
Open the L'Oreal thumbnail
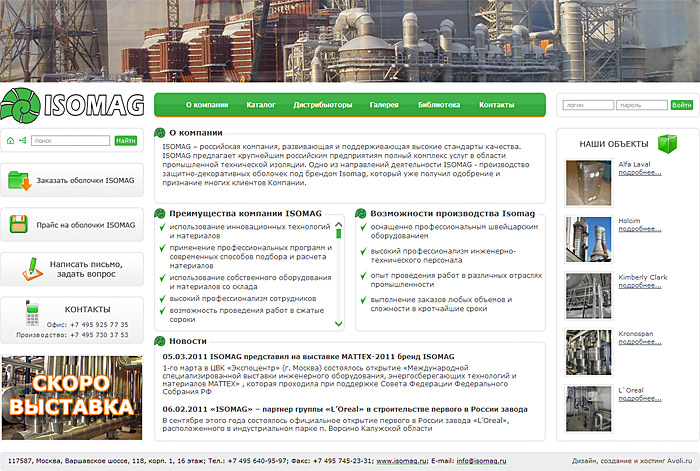tap(589, 409)
